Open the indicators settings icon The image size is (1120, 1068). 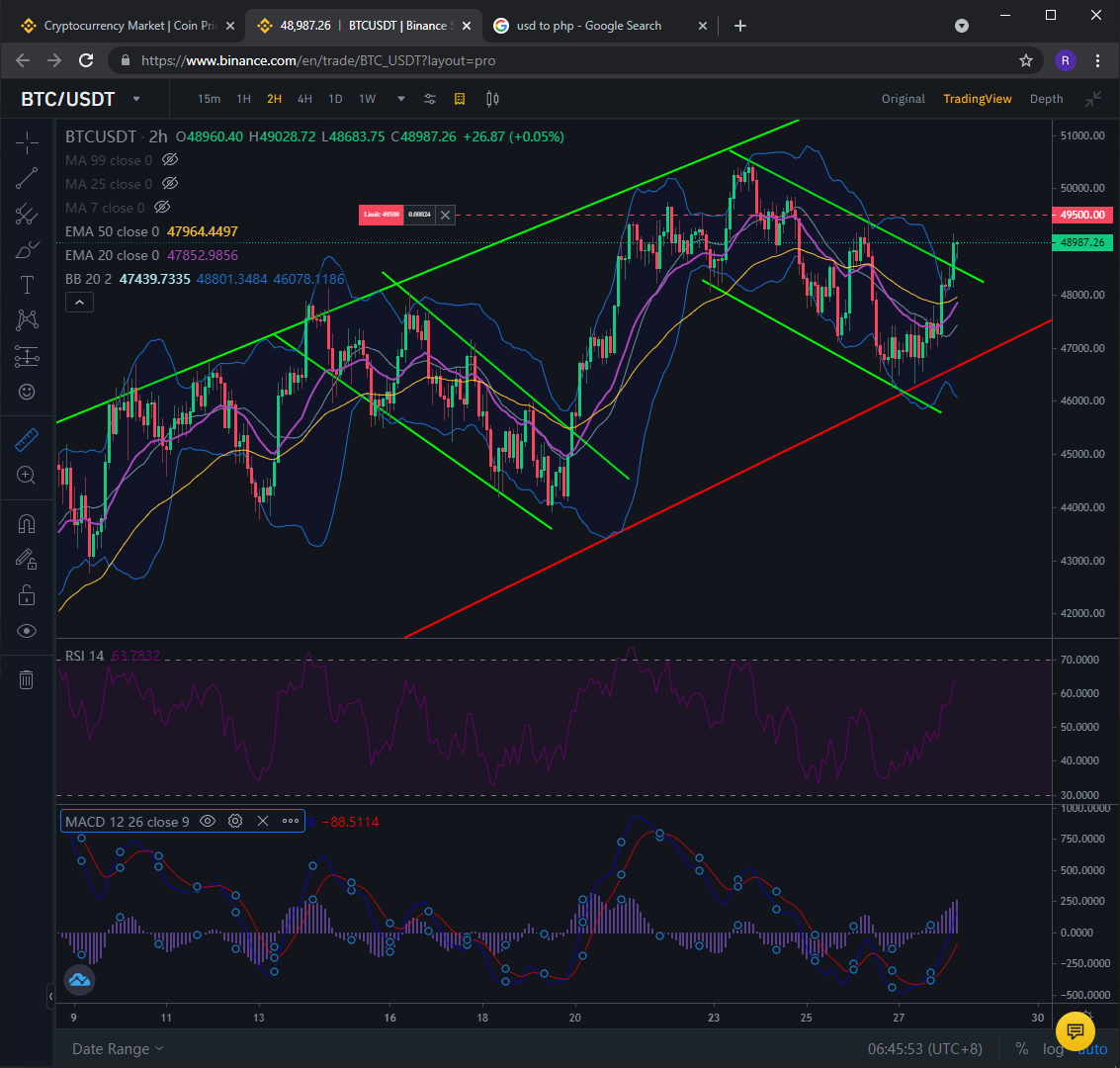coord(429,99)
